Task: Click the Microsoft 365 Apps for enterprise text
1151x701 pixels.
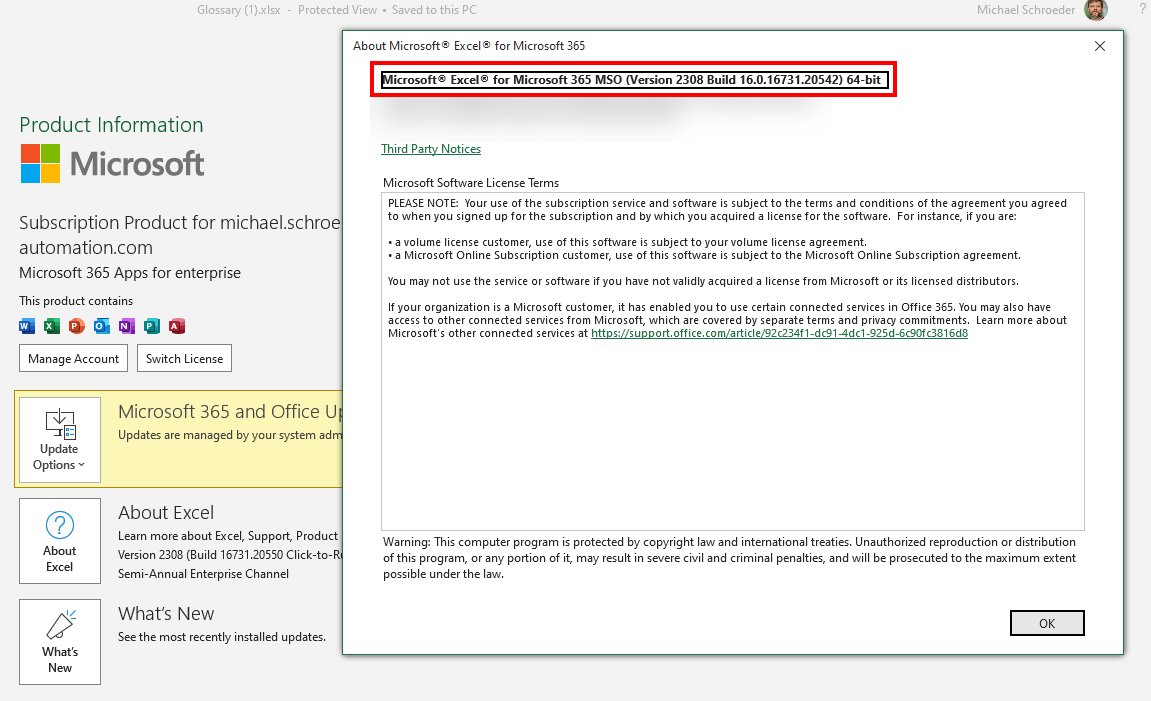Action: pos(130,273)
